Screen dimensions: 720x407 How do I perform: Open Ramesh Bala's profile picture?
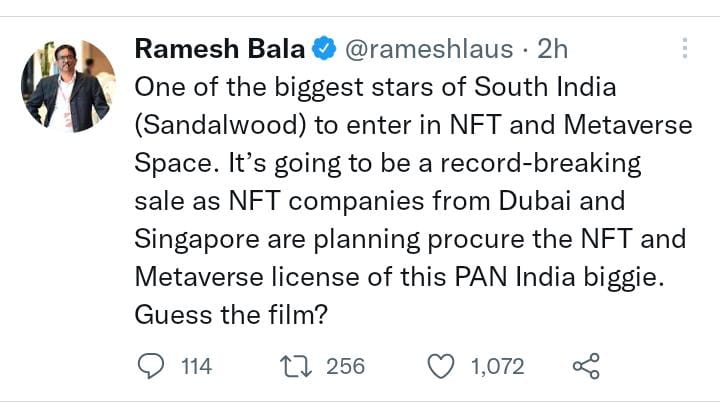69,87
